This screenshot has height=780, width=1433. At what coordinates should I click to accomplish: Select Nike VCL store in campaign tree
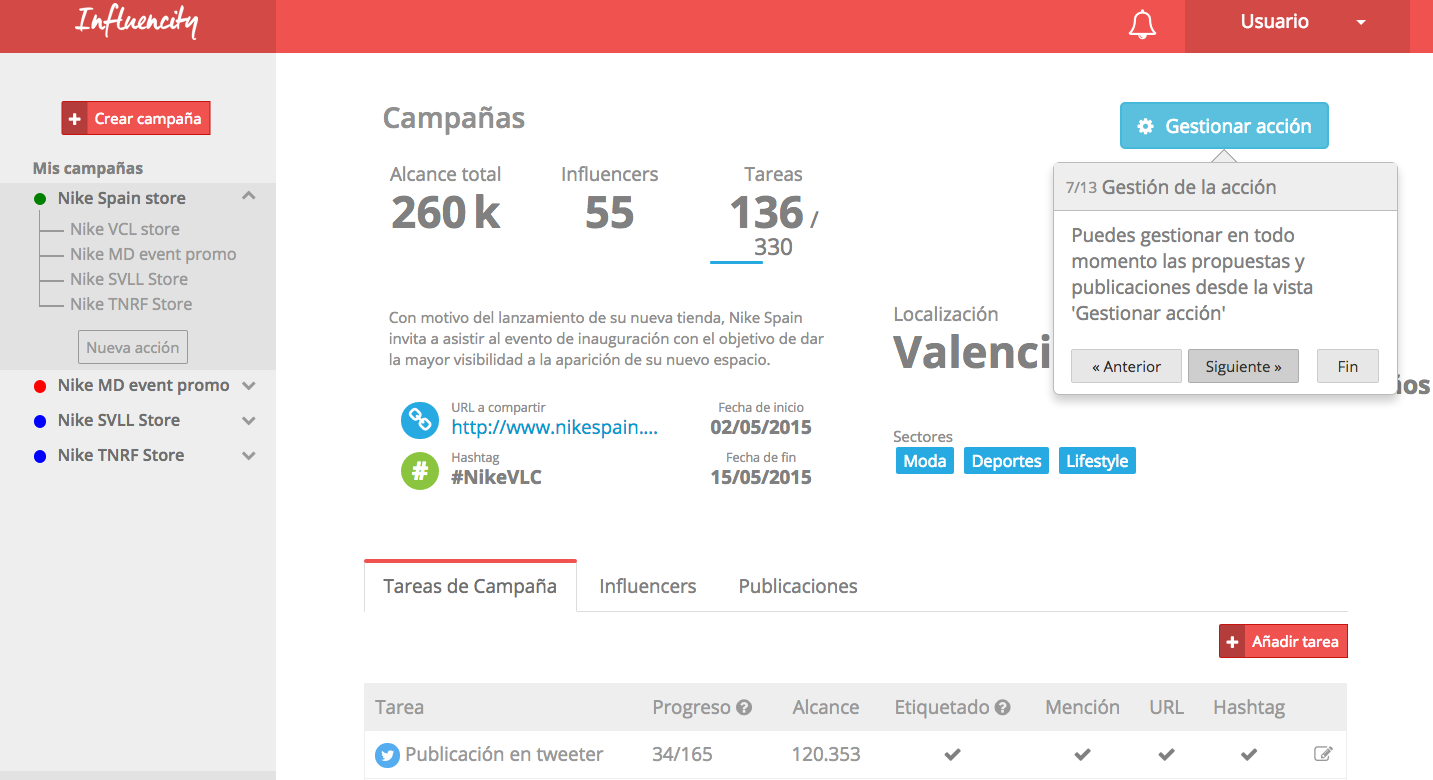[x=124, y=229]
